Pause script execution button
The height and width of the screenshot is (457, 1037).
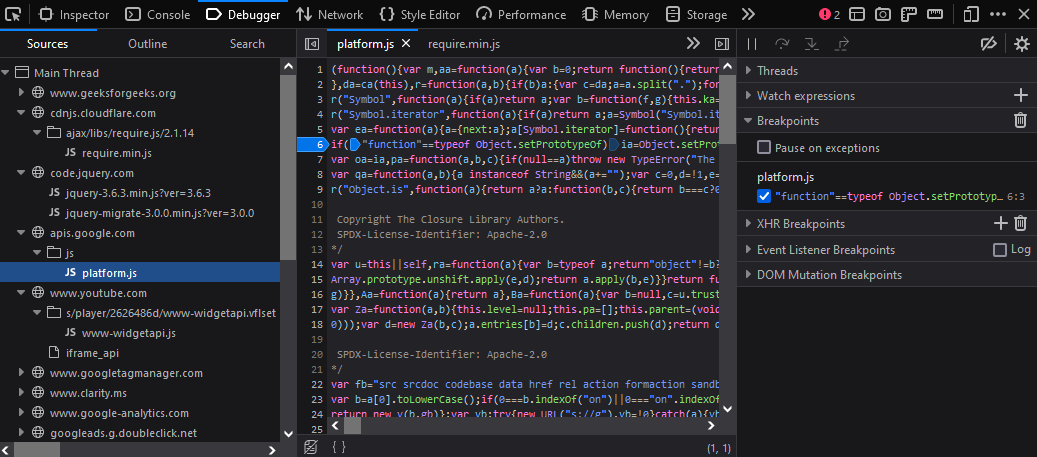point(752,44)
